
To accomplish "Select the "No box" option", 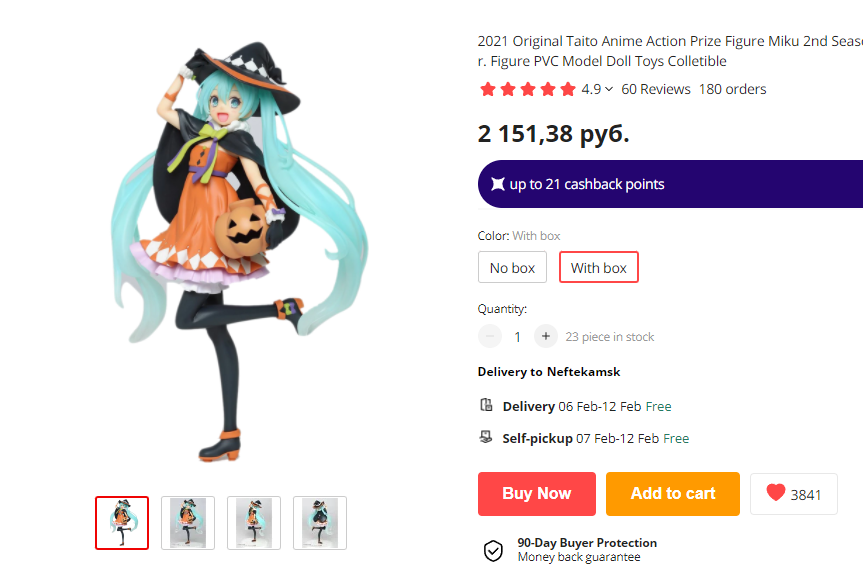I will coord(512,267).
